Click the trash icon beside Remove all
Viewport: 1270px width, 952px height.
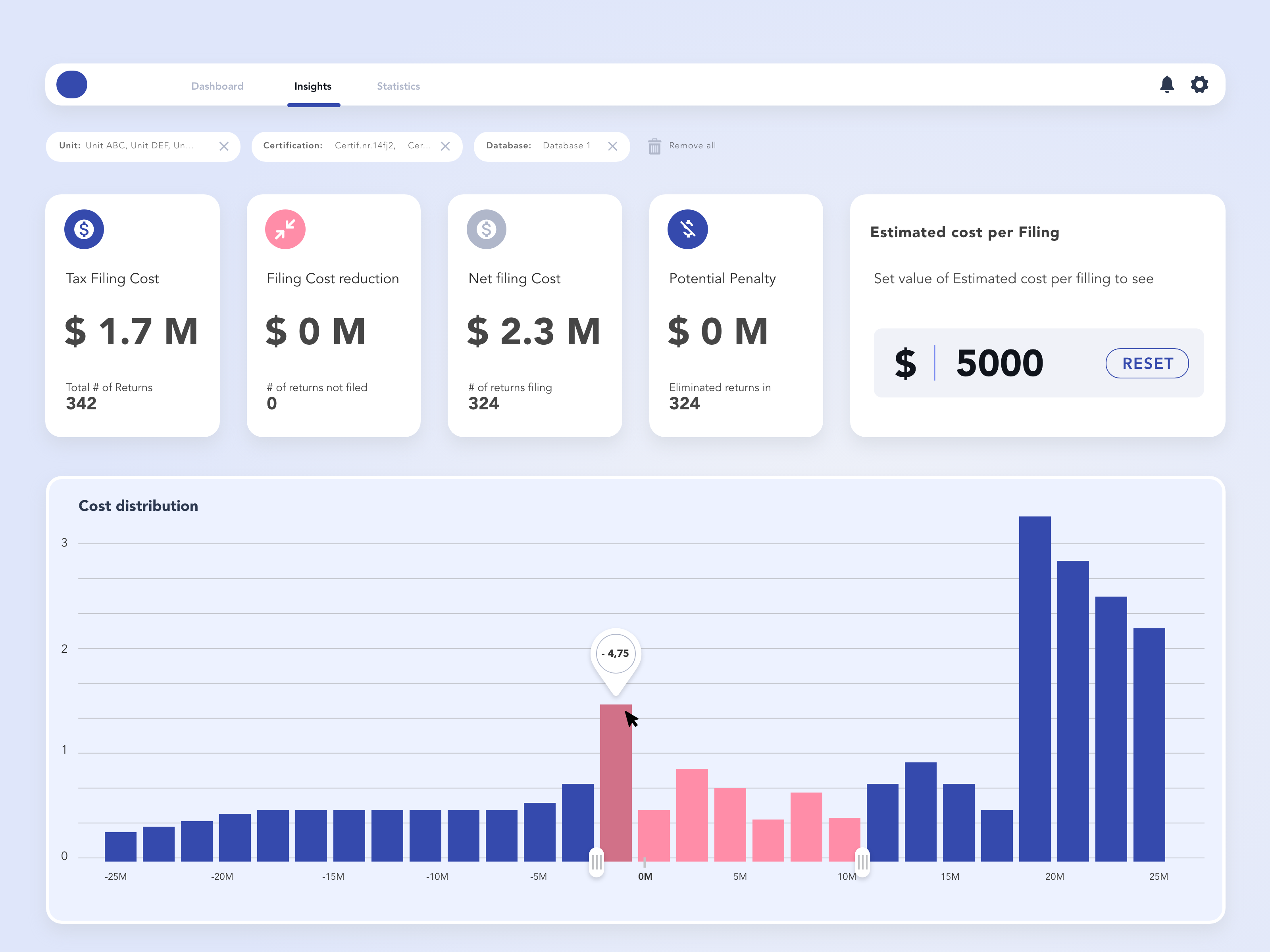coord(654,146)
